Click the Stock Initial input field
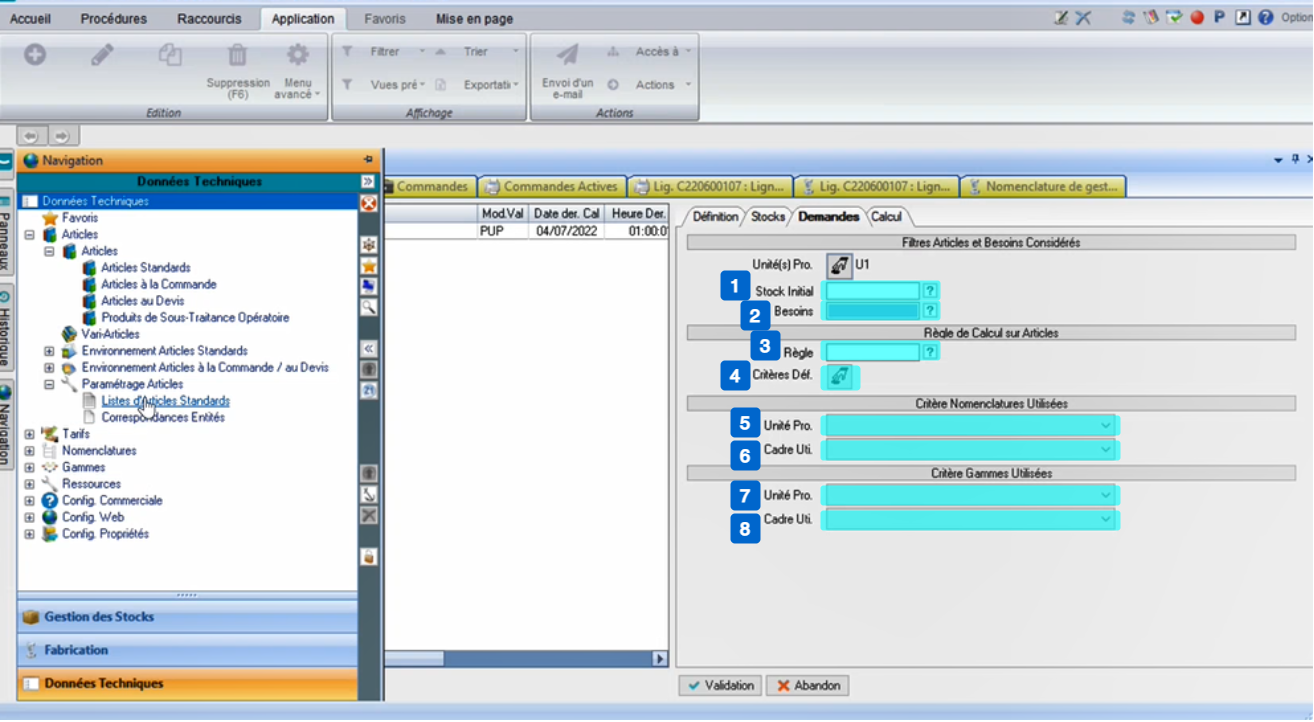The image size is (1314, 722). pos(870,291)
